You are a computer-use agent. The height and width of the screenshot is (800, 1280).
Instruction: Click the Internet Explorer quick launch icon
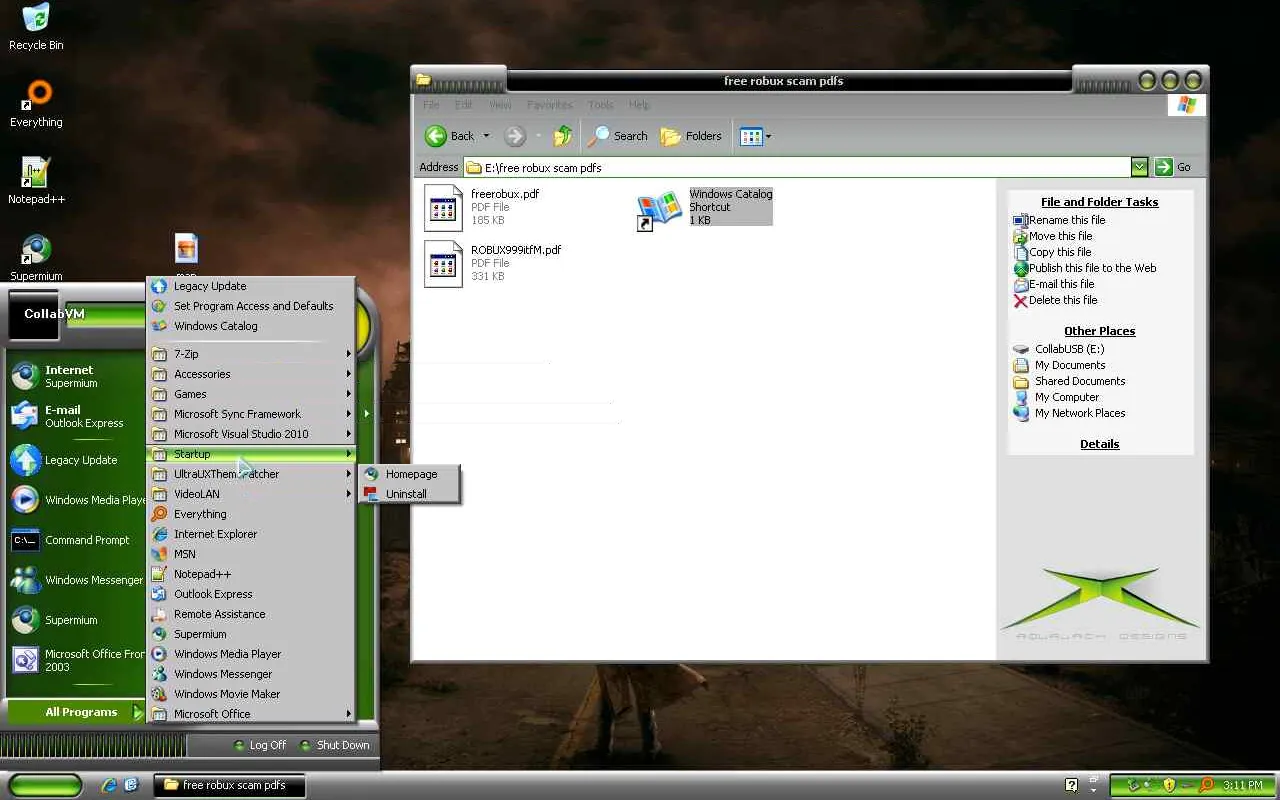[110, 785]
